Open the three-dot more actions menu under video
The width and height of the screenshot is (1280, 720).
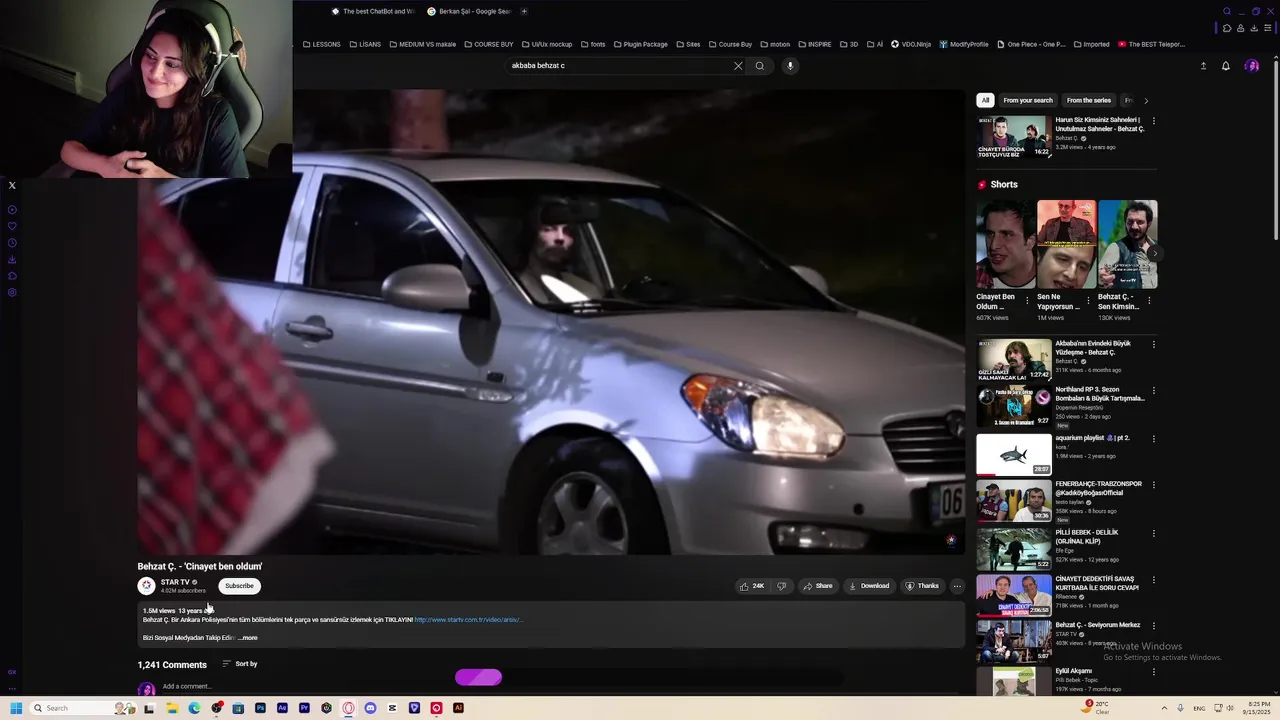click(x=957, y=586)
